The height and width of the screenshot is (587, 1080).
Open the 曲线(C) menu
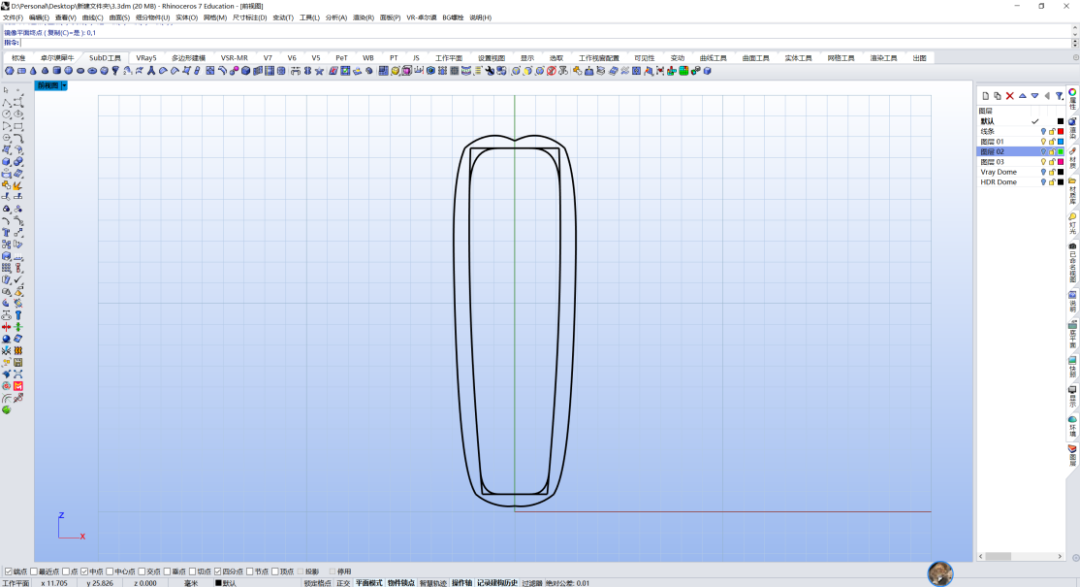(x=92, y=18)
